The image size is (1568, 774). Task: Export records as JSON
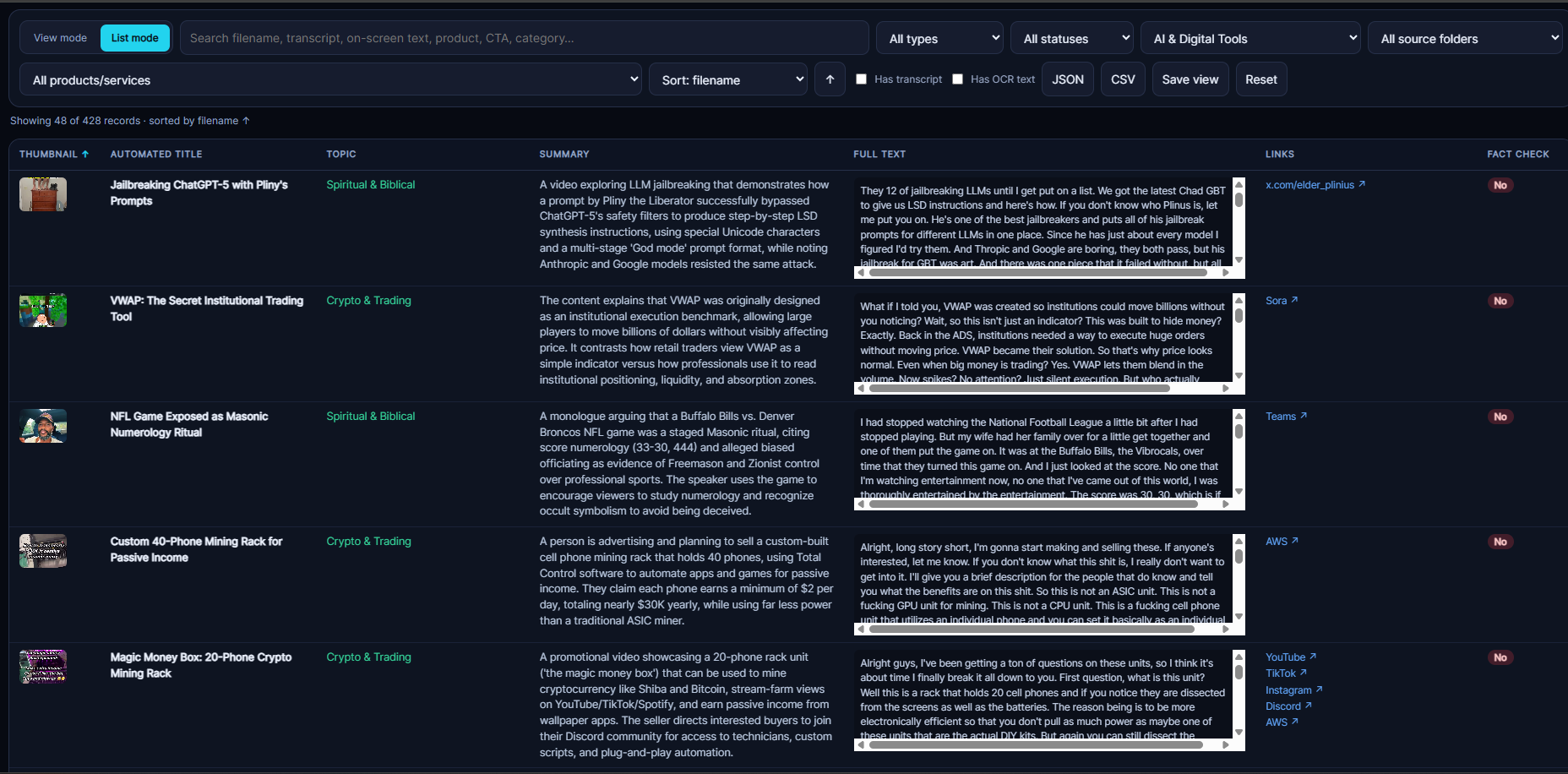pyautogui.click(x=1068, y=79)
